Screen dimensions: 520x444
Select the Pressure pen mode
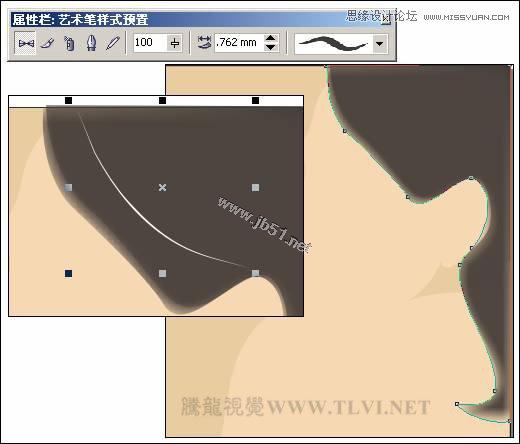(x=112, y=43)
